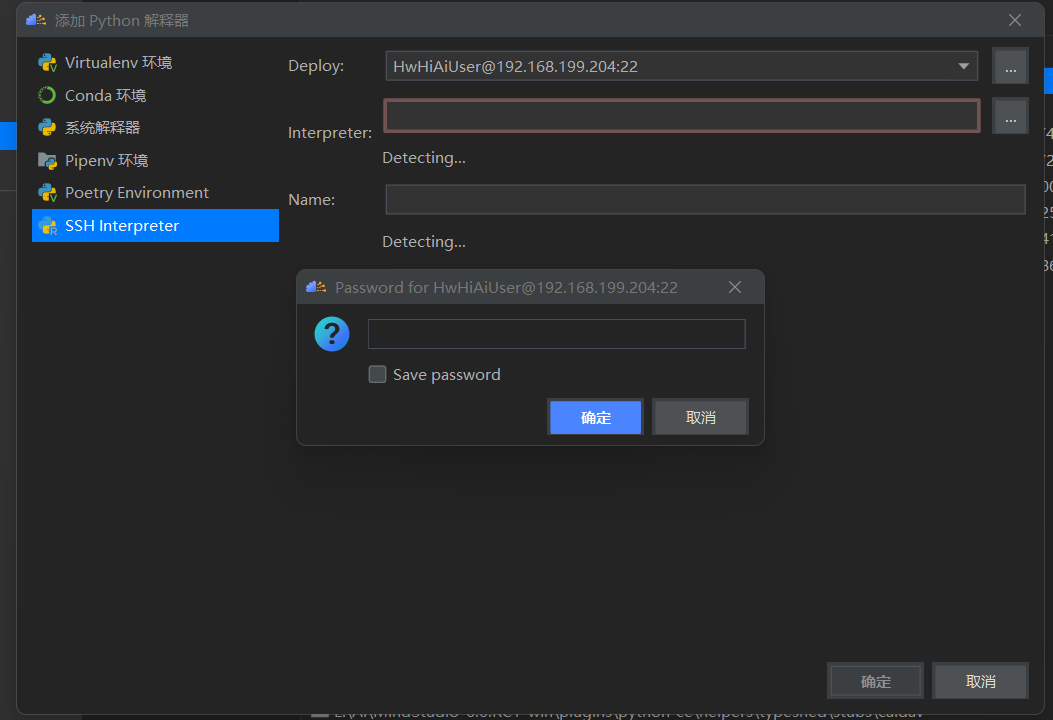Choose the Conda 环境 list entry
The image size is (1053, 720).
[105, 96]
